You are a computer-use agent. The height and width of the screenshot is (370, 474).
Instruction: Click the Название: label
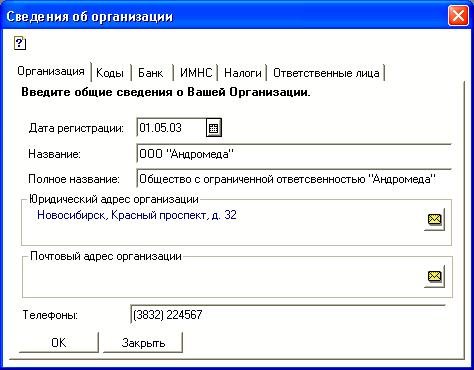(55, 154)
